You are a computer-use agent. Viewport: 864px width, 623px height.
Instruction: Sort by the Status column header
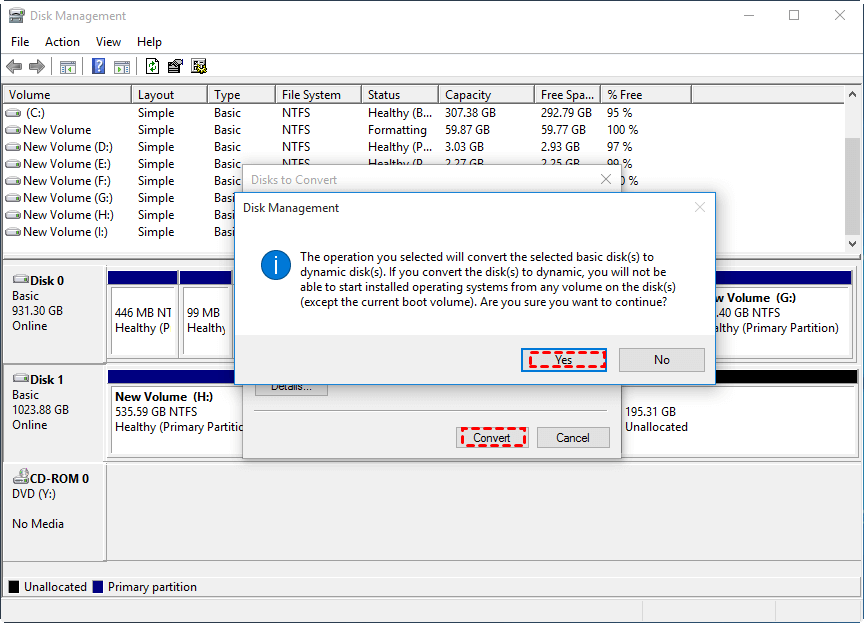pos(400,95)
